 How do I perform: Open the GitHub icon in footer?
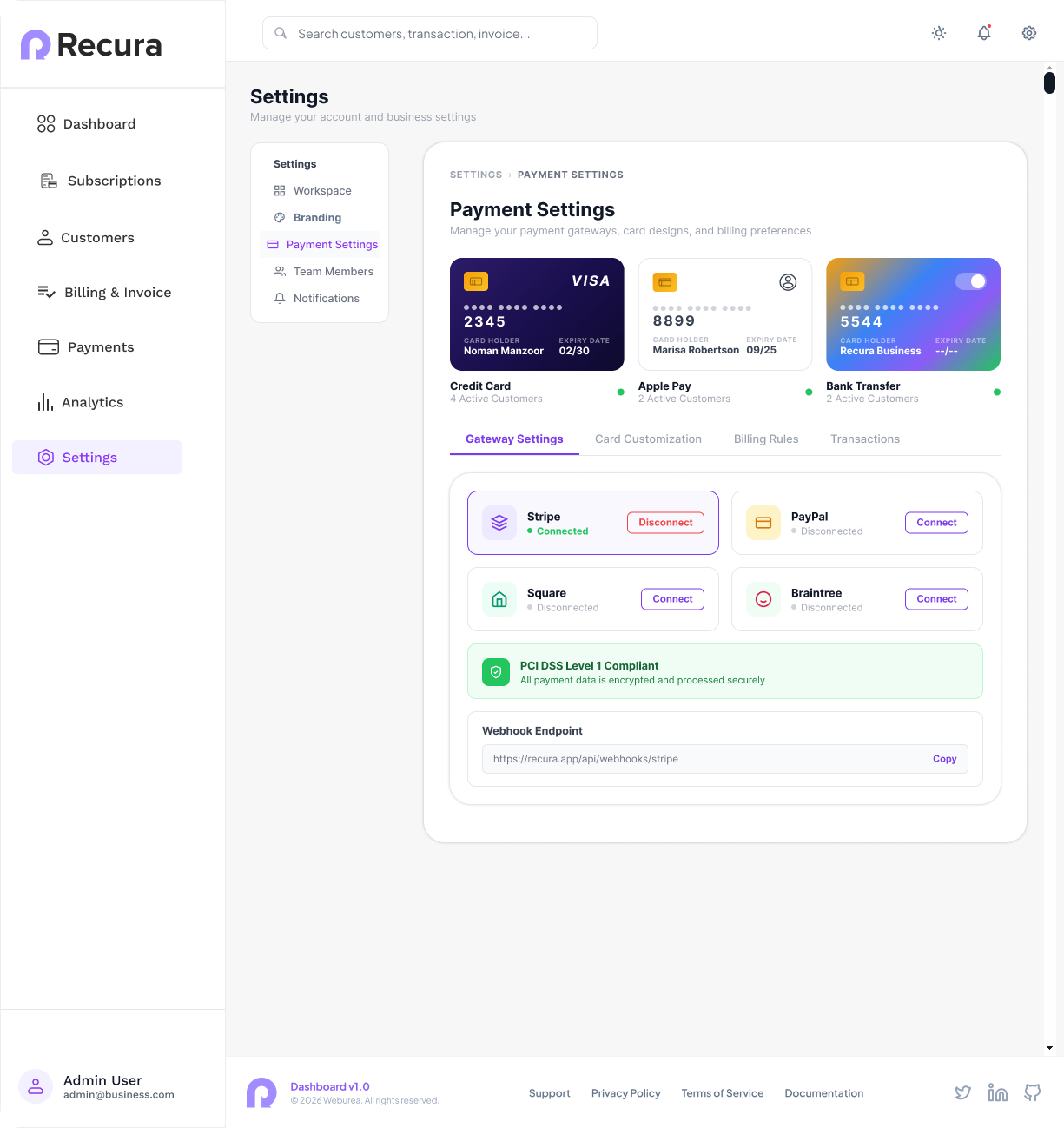point(1033,1093)
